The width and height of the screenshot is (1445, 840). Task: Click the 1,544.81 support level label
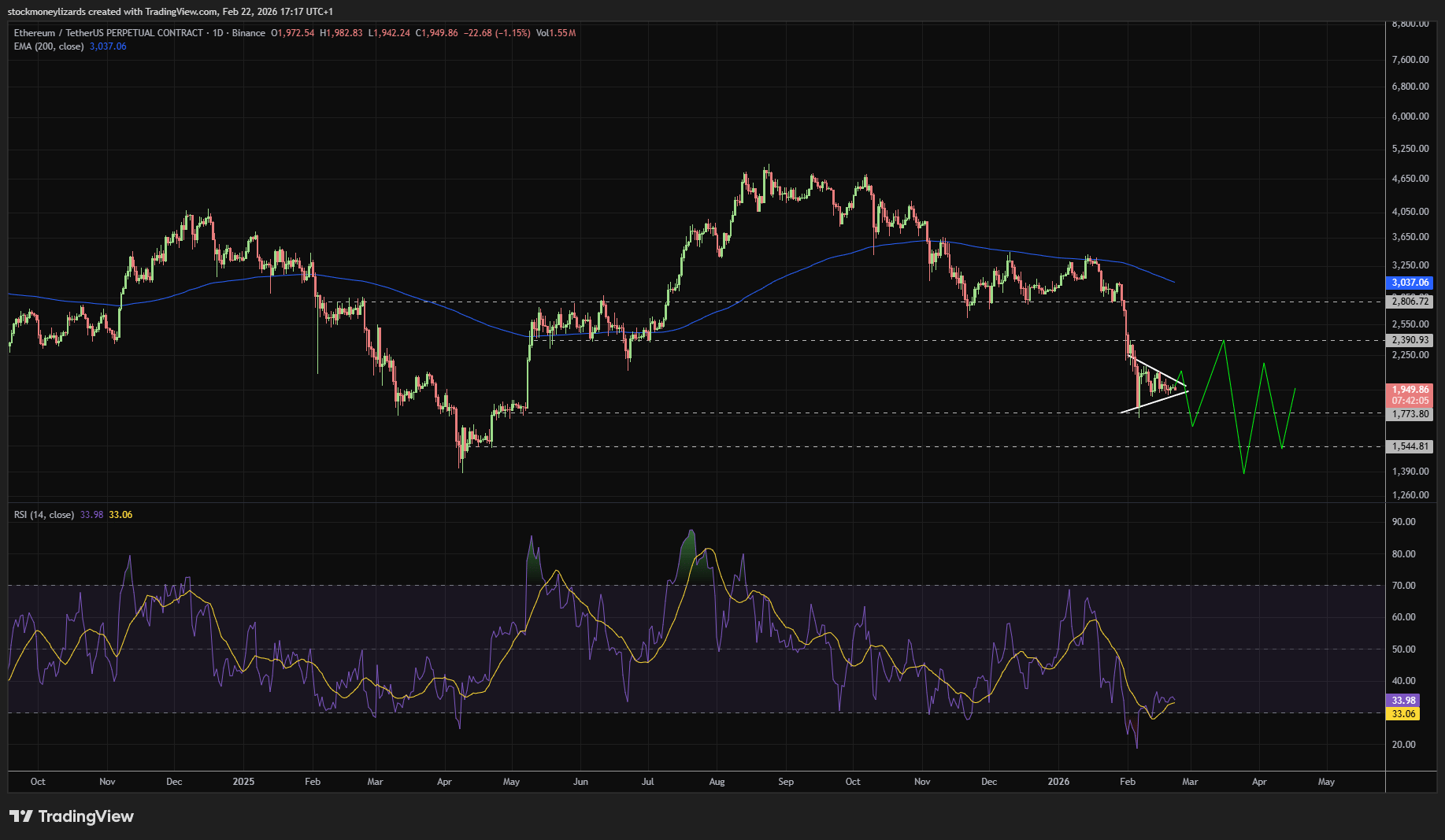(1410, 446)
